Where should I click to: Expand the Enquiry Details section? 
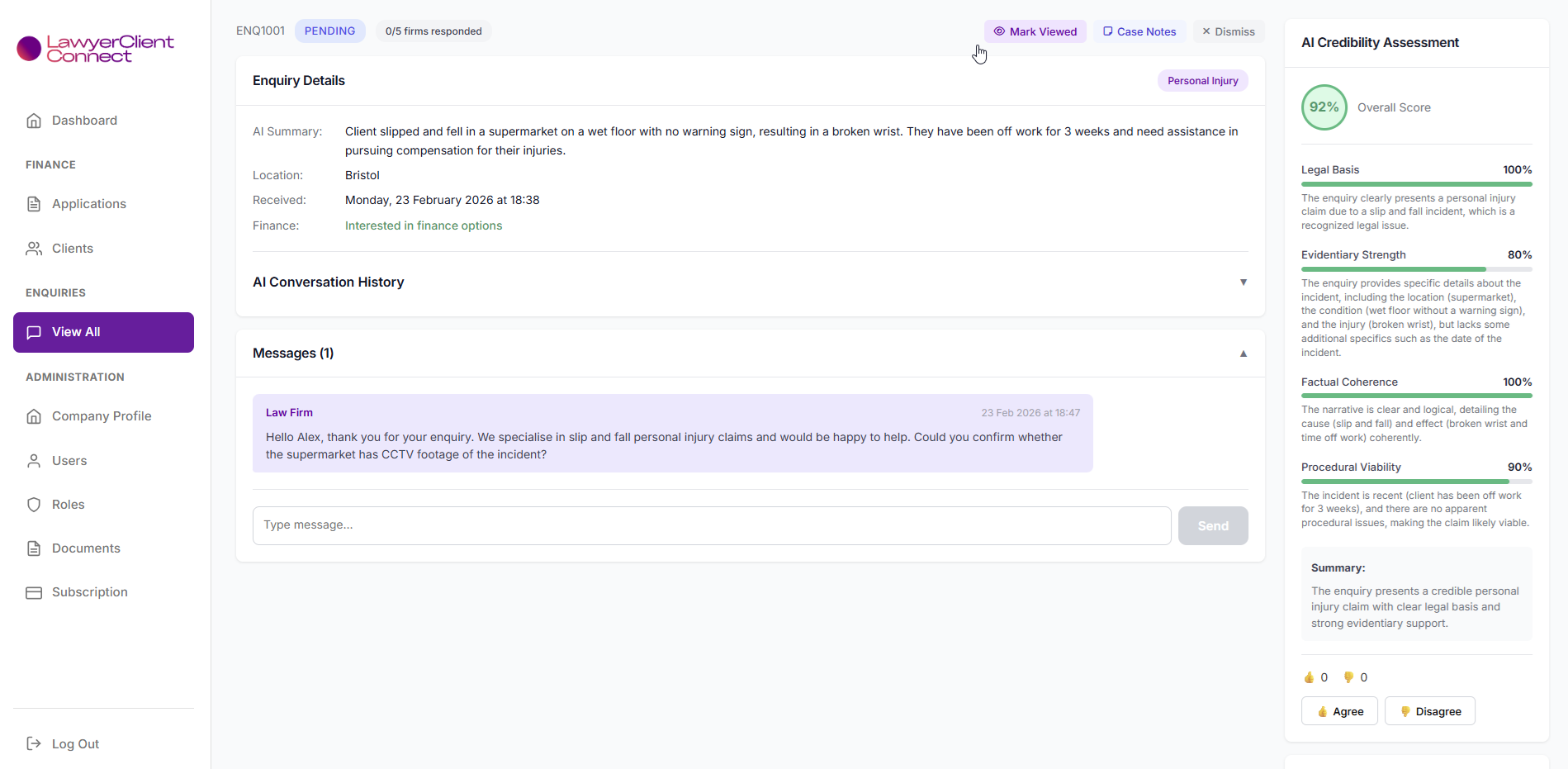point(299,80)
